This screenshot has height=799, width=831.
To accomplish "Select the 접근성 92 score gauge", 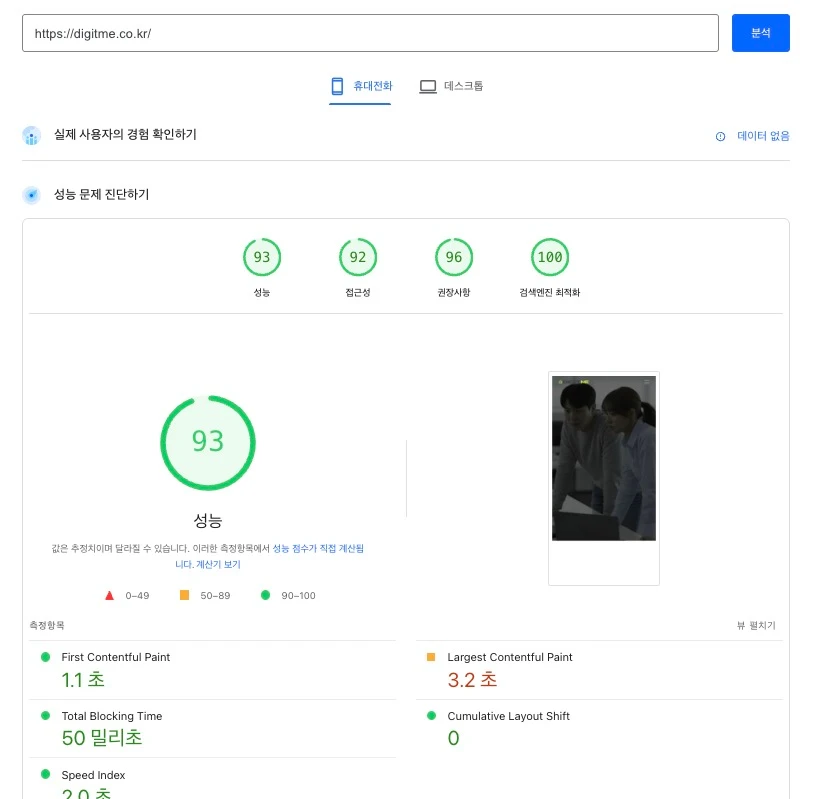I will pyautogui.click(x=357, y=257).
